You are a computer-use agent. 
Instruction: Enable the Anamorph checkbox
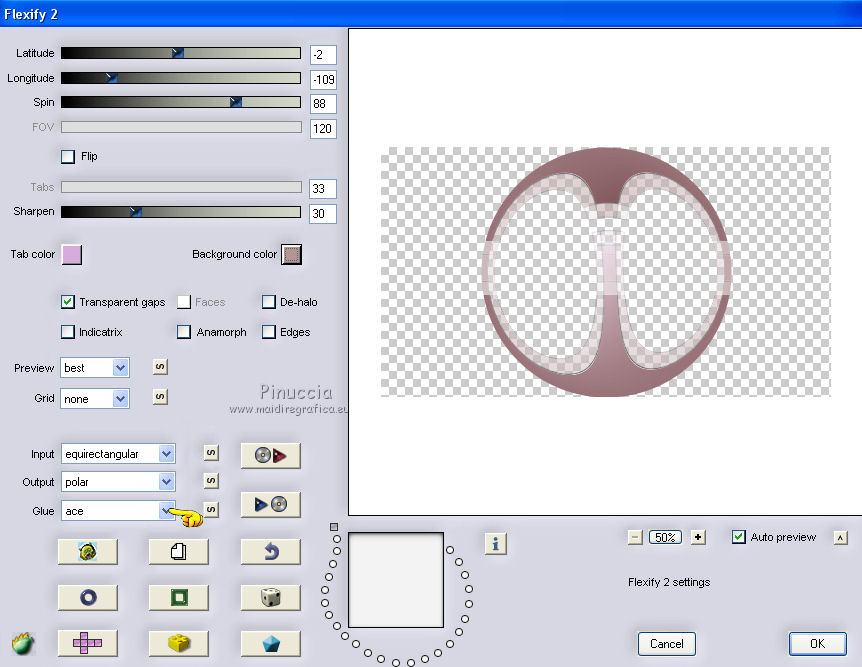click(x=184, y=332)
